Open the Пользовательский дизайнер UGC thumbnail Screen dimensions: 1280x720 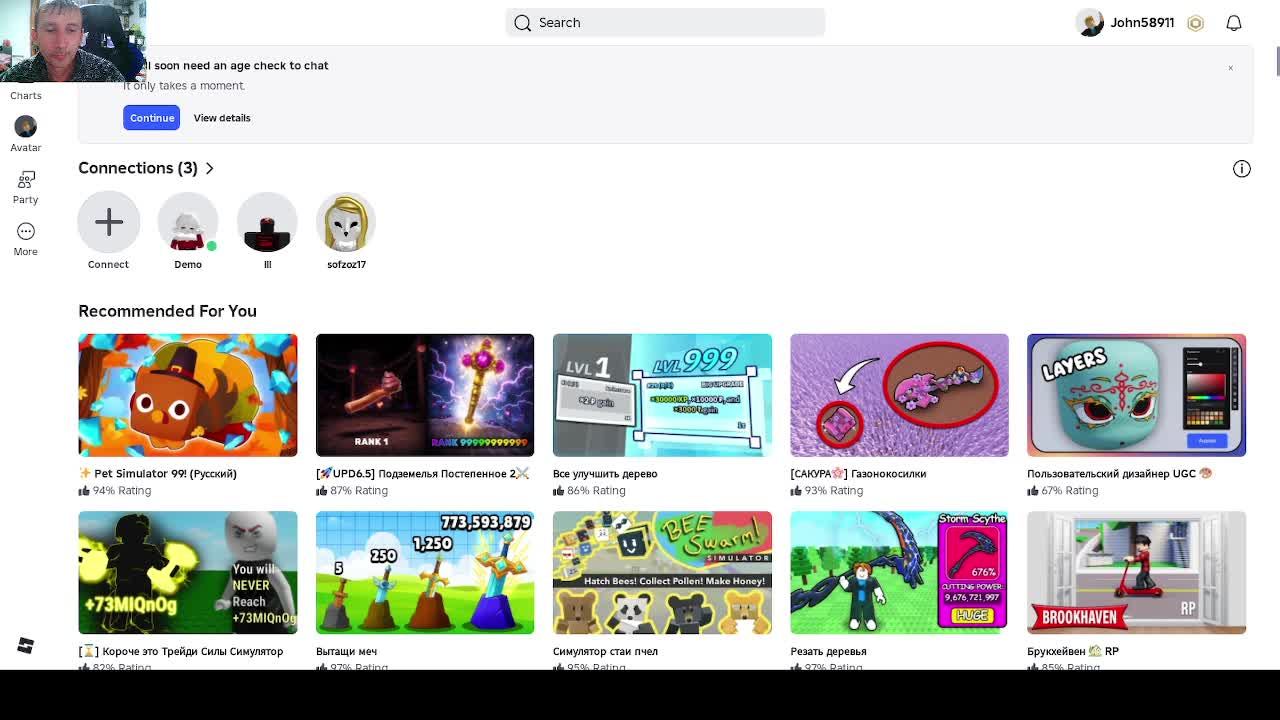point(1136,395)
